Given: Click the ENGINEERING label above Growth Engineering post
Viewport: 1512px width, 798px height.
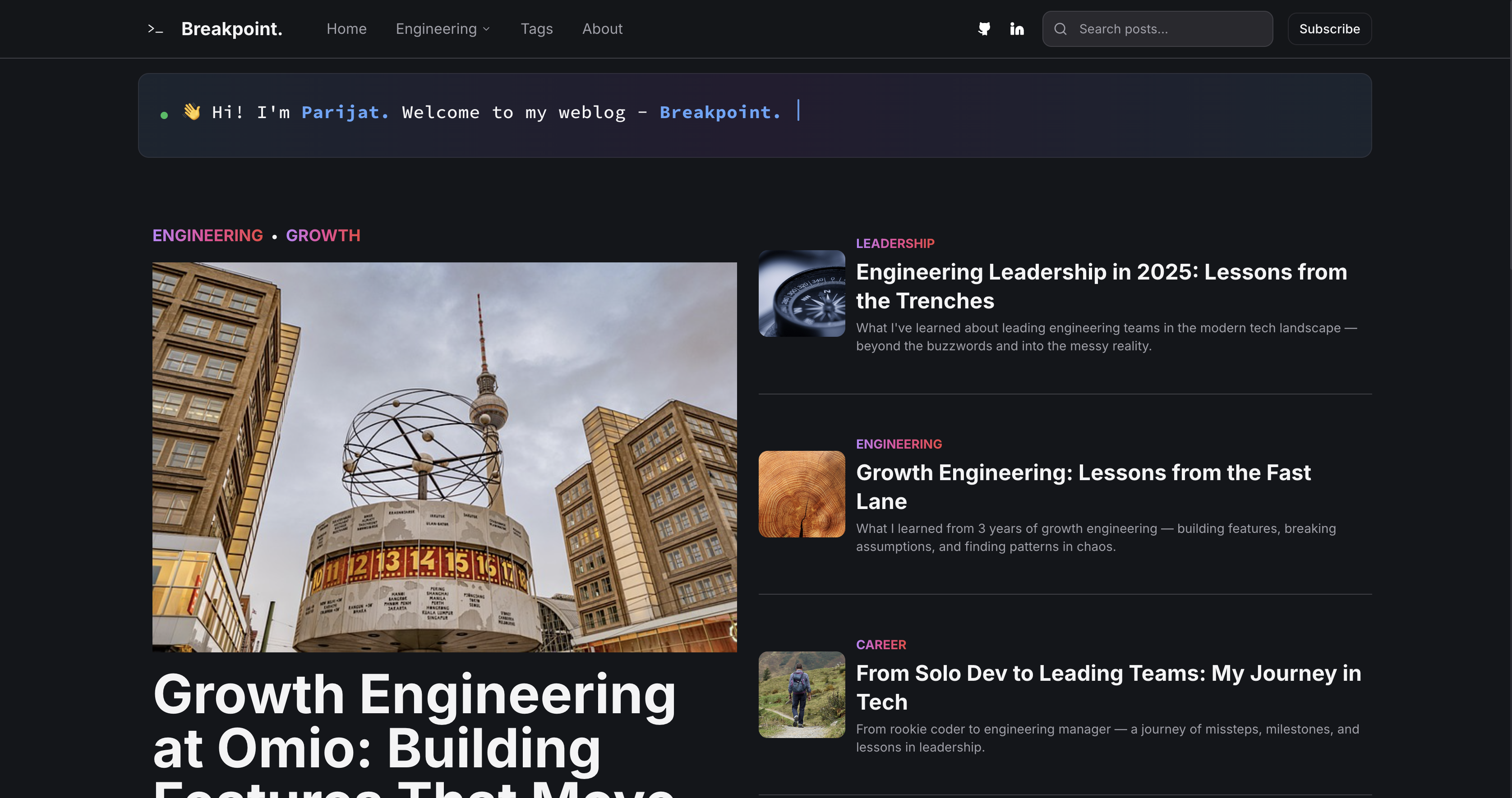Looking at the screenshot, I should (899, 444).
